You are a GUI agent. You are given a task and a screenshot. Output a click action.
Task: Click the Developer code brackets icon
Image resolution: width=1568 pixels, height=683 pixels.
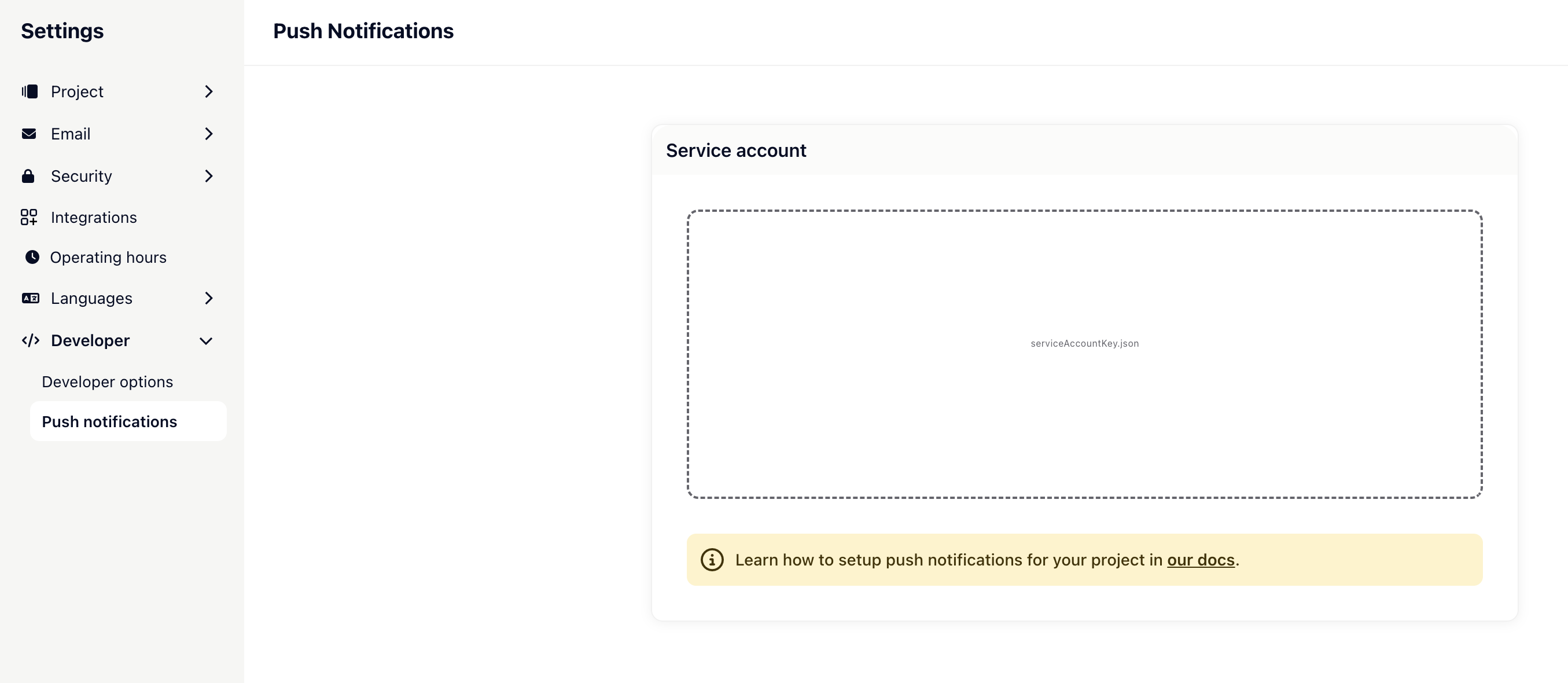(x=31, y=340)
